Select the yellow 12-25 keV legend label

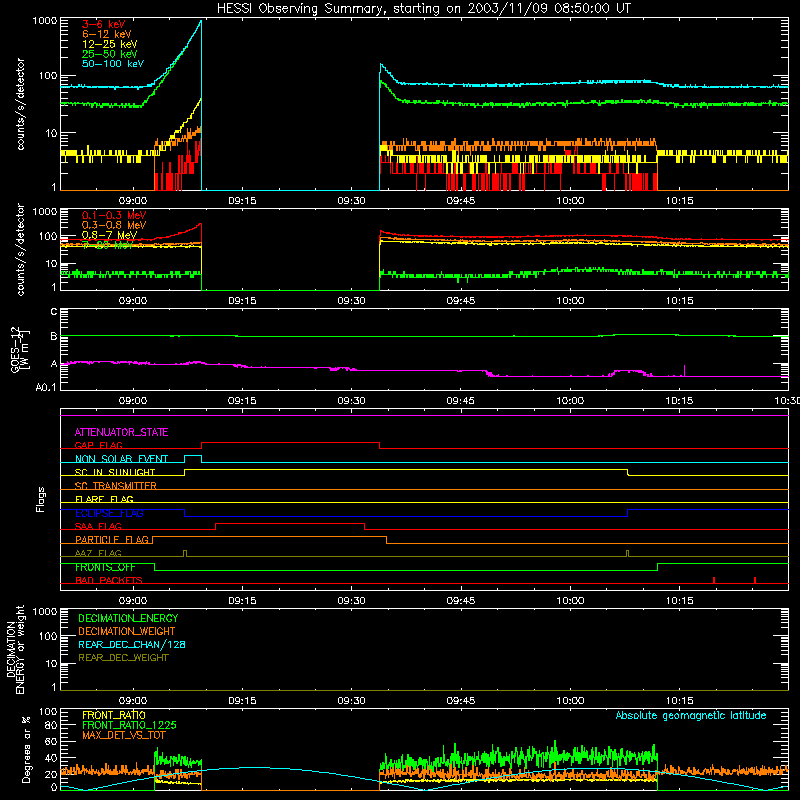pyautogui.click(x=110, y=44)
